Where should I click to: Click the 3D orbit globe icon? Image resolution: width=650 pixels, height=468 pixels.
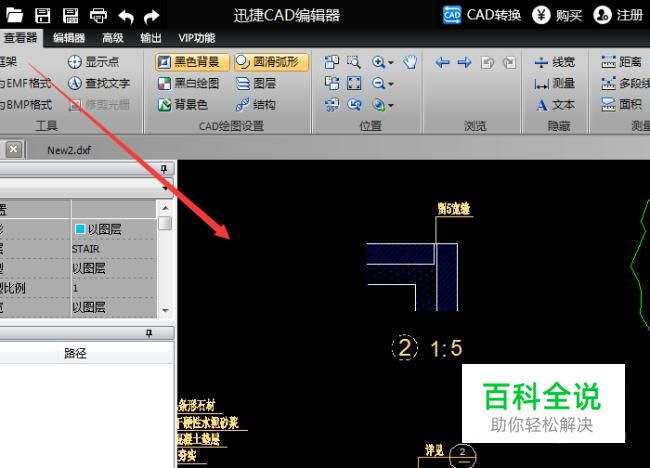(378, 105)
